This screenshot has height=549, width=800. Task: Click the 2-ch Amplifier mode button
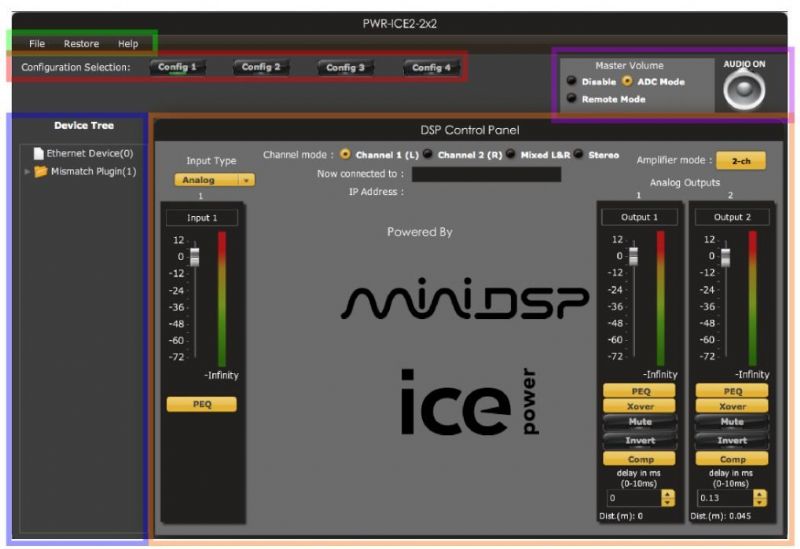(x=741, y=161)
